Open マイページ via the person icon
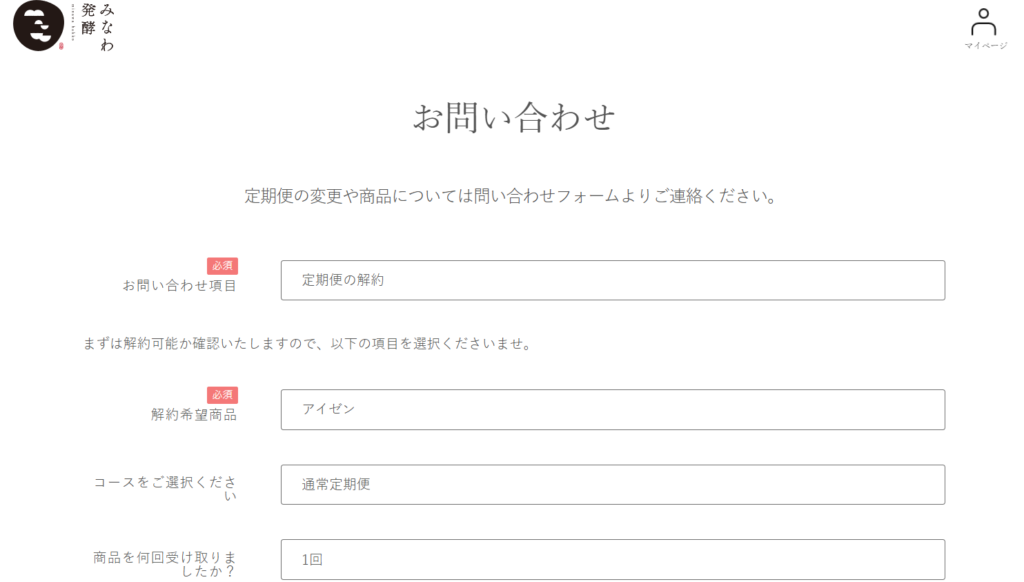Viewport: 1024px width, 582px height. tap(983, 22)
